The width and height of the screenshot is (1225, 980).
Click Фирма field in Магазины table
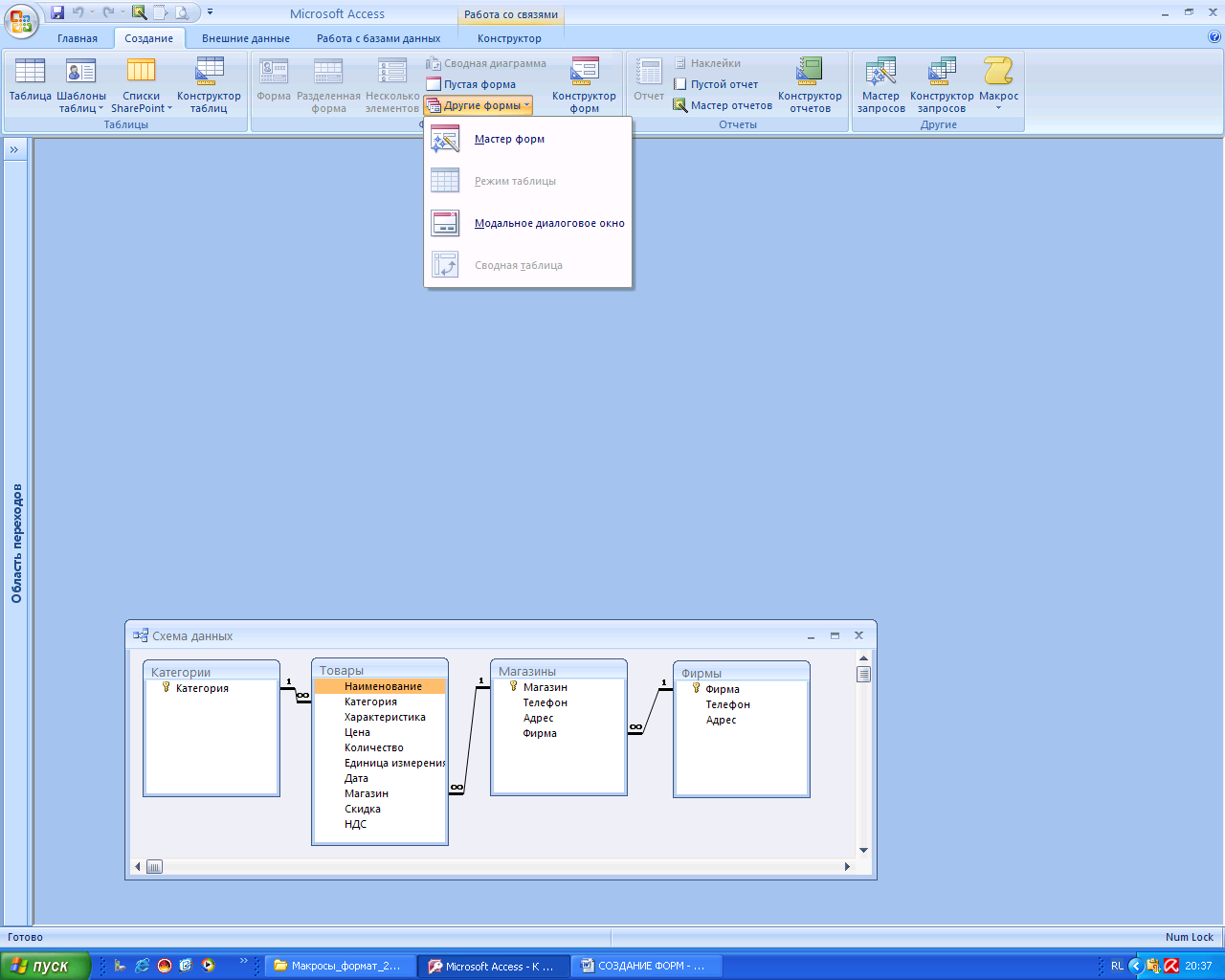click(540, 733)
